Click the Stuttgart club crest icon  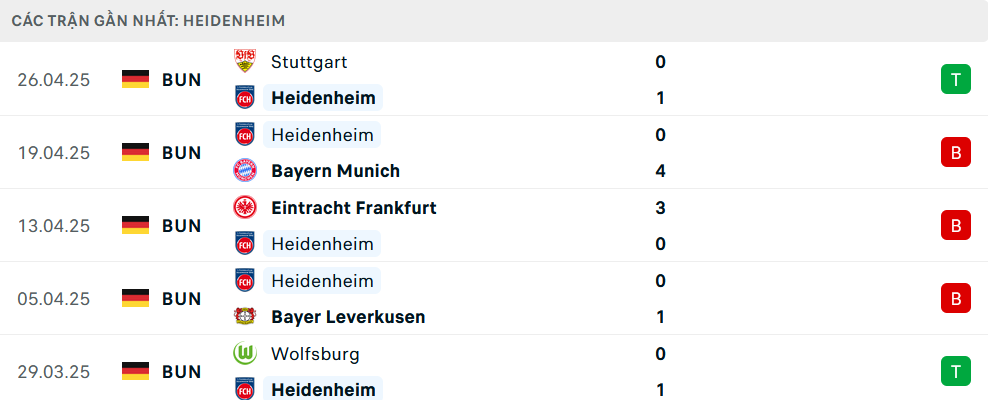click(x=244, y=61)
